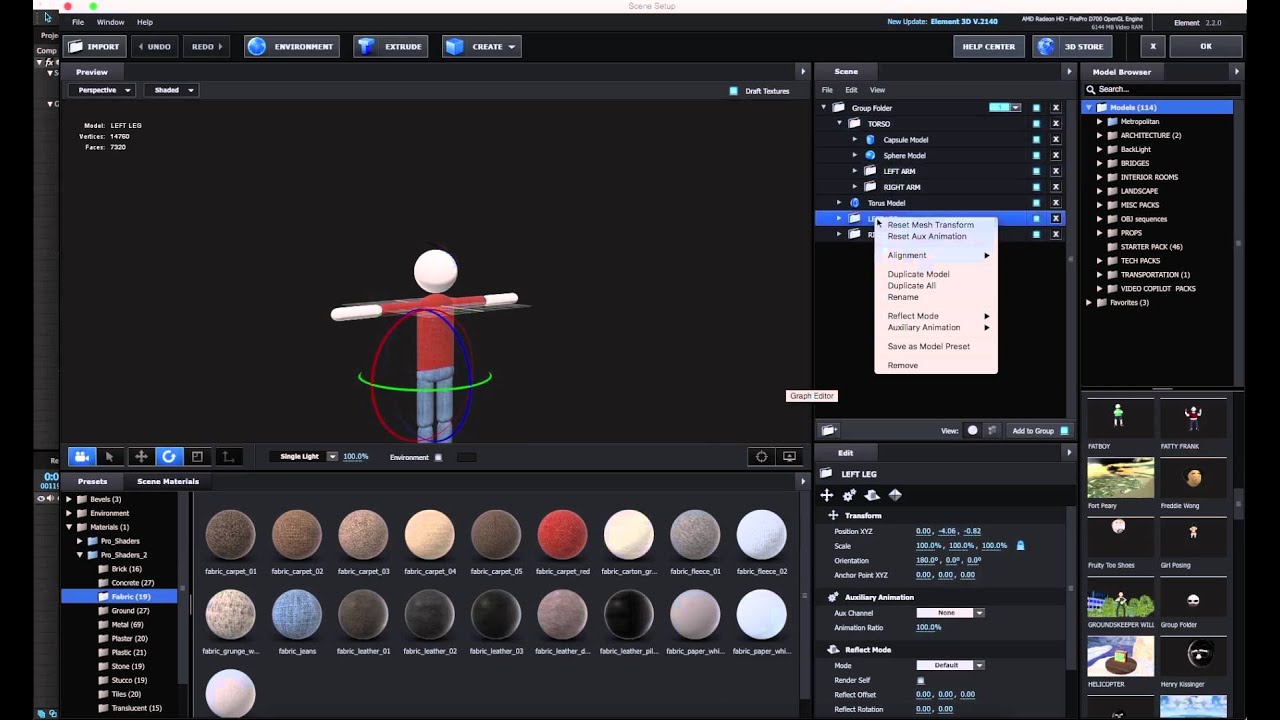Select Duplicate Model in context menu
The height and width of the screenshot is (720, 1280).
[918, 274]
